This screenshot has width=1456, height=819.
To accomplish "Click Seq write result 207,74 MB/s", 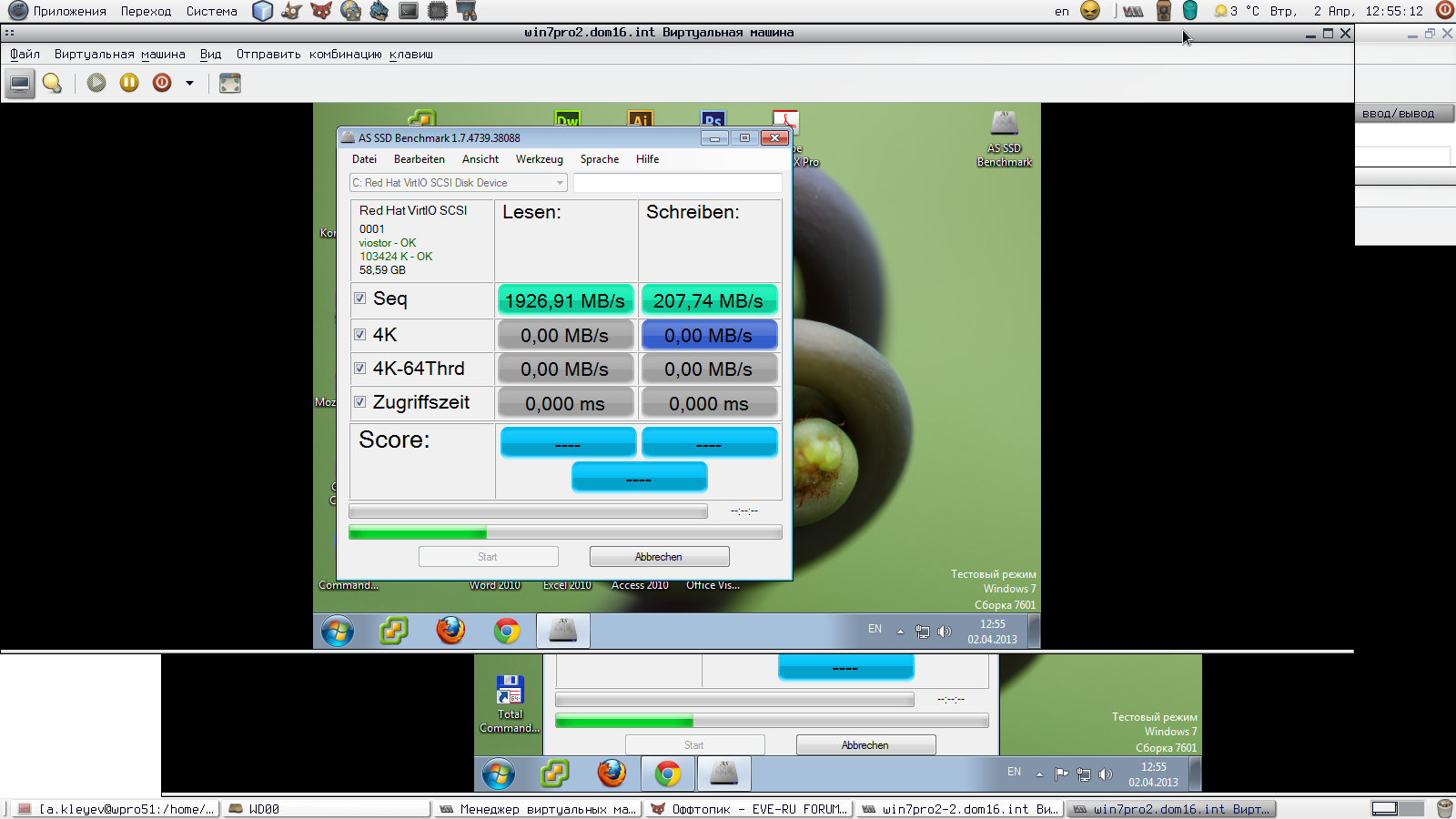I will (x=709, y=300).
